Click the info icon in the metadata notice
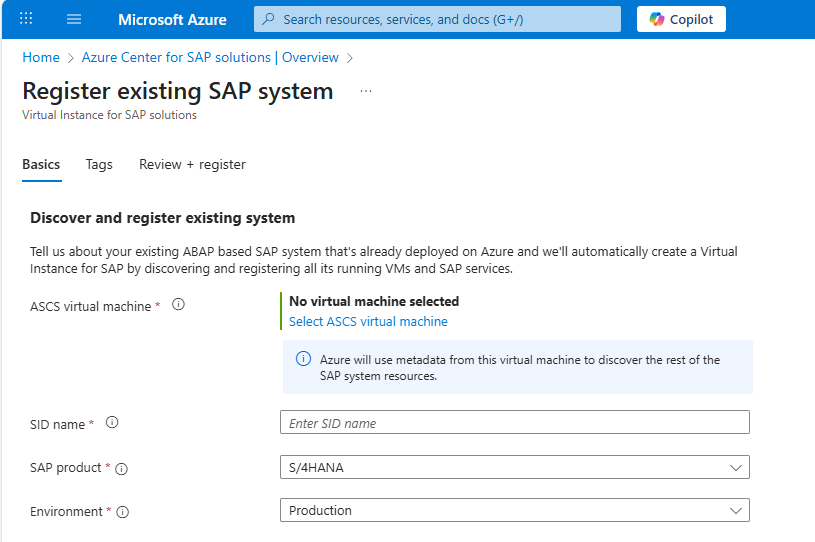The height and width of the screenshot is (542, 815). (303, 359)
